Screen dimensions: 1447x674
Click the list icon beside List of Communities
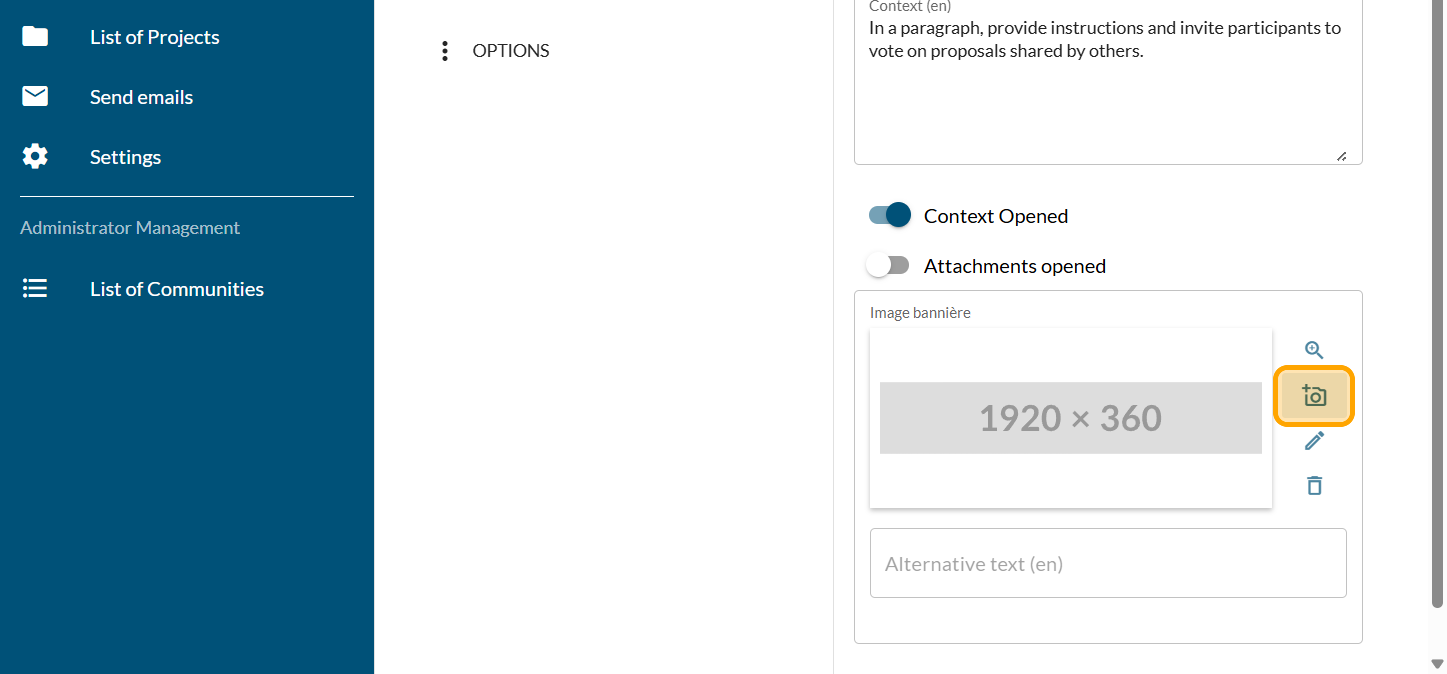pos(35,289)
